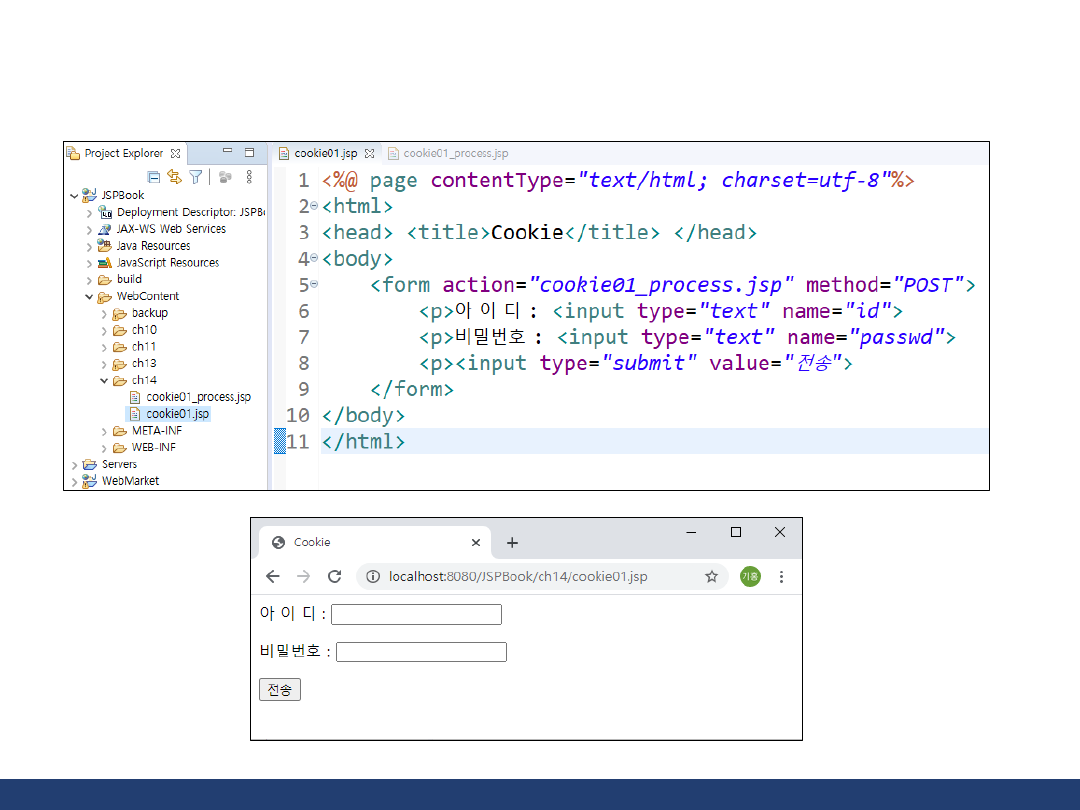Image resolution: width=1080 pixels, height=810 pixels.
Task: Expand the WEB-INF folder
Action: point(105,448)
